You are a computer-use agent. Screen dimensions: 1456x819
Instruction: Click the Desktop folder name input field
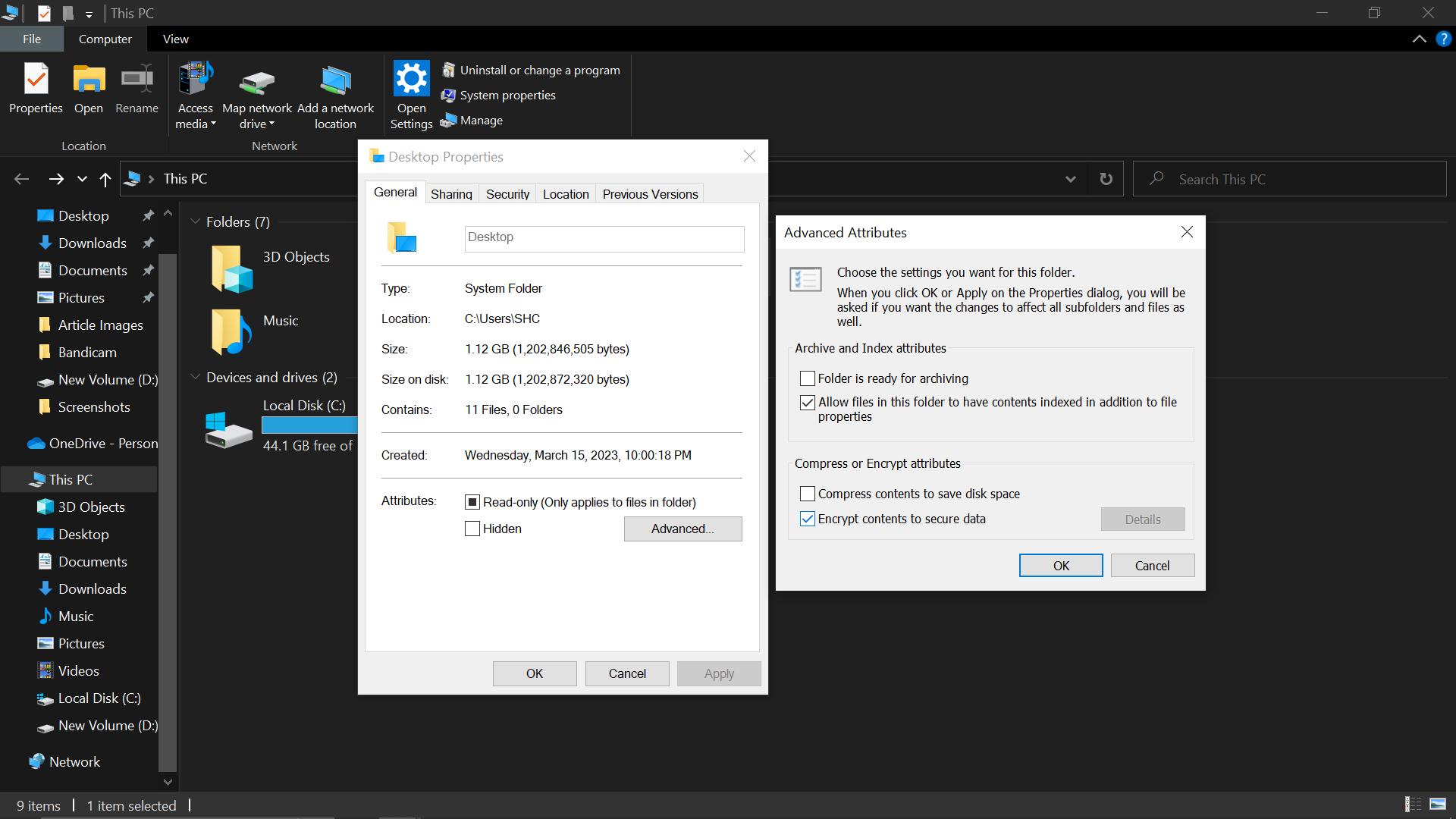[x=604, y=237]
